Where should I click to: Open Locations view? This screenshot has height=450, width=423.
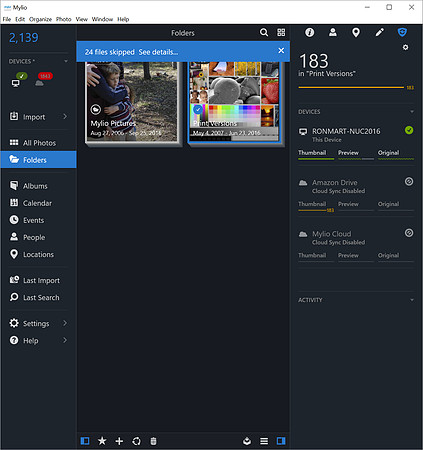pyautogui.click(x=38, y=254)
